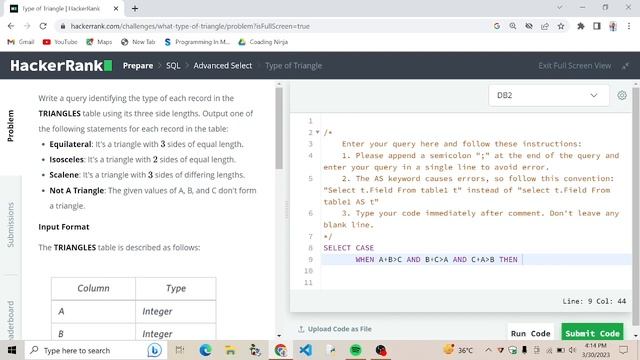Open Chrome three-dot menu
The height and width of the screenshot is (360, 640).
coord(629,26)
